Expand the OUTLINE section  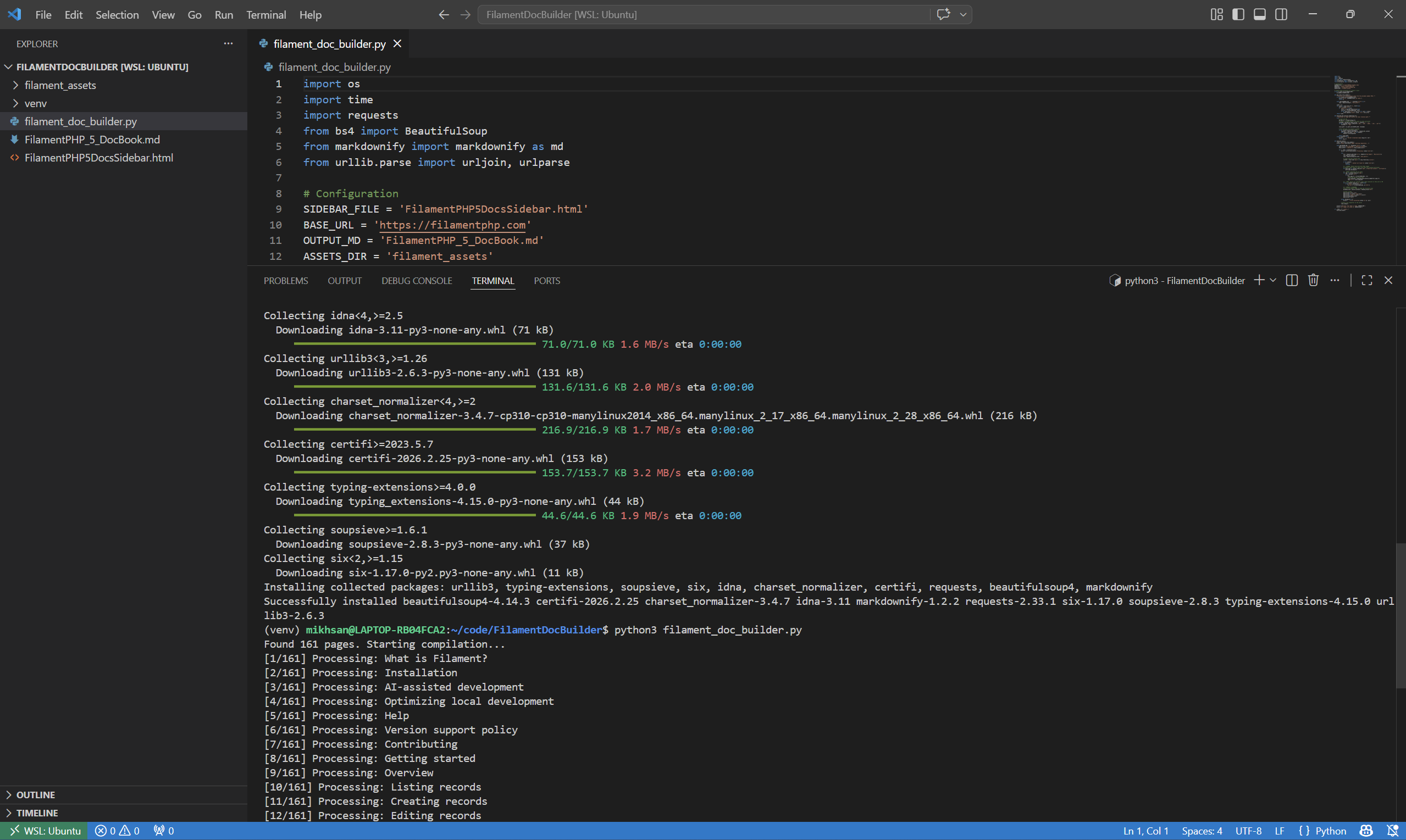36,794
